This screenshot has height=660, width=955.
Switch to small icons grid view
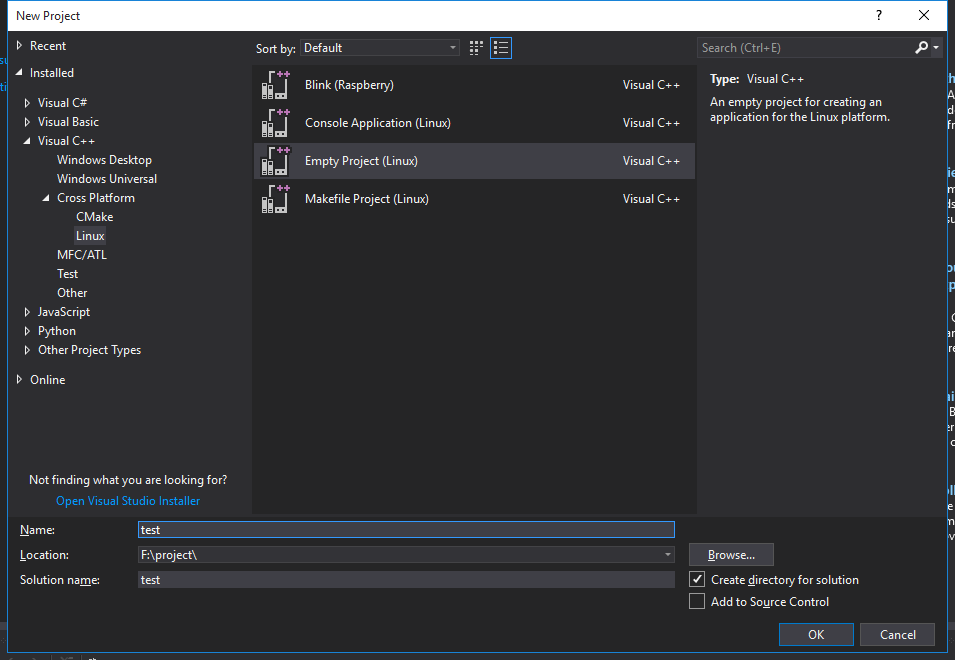(477, 48)
